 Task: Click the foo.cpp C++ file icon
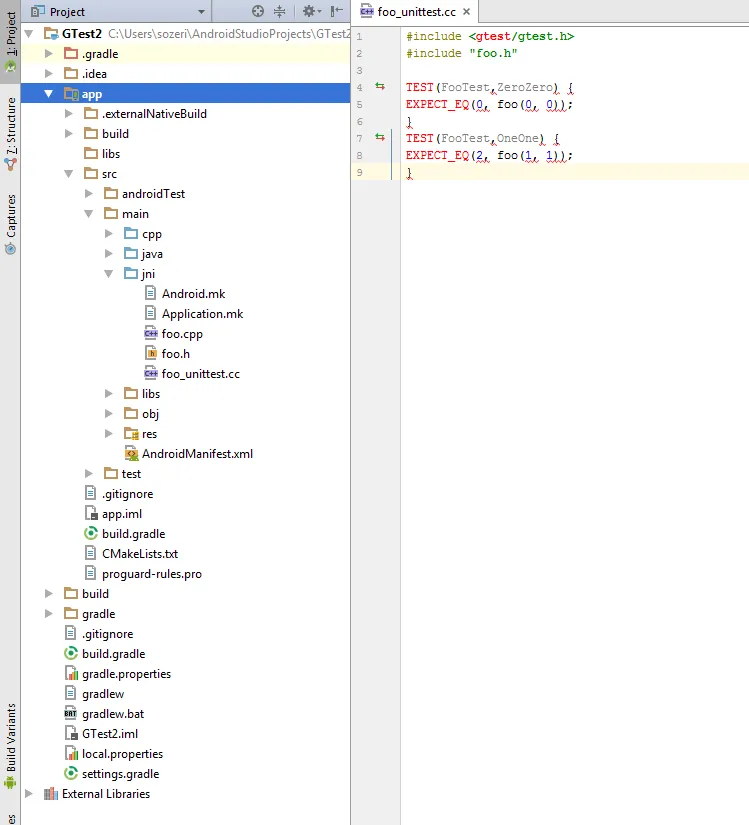click(x=151, y=333)
